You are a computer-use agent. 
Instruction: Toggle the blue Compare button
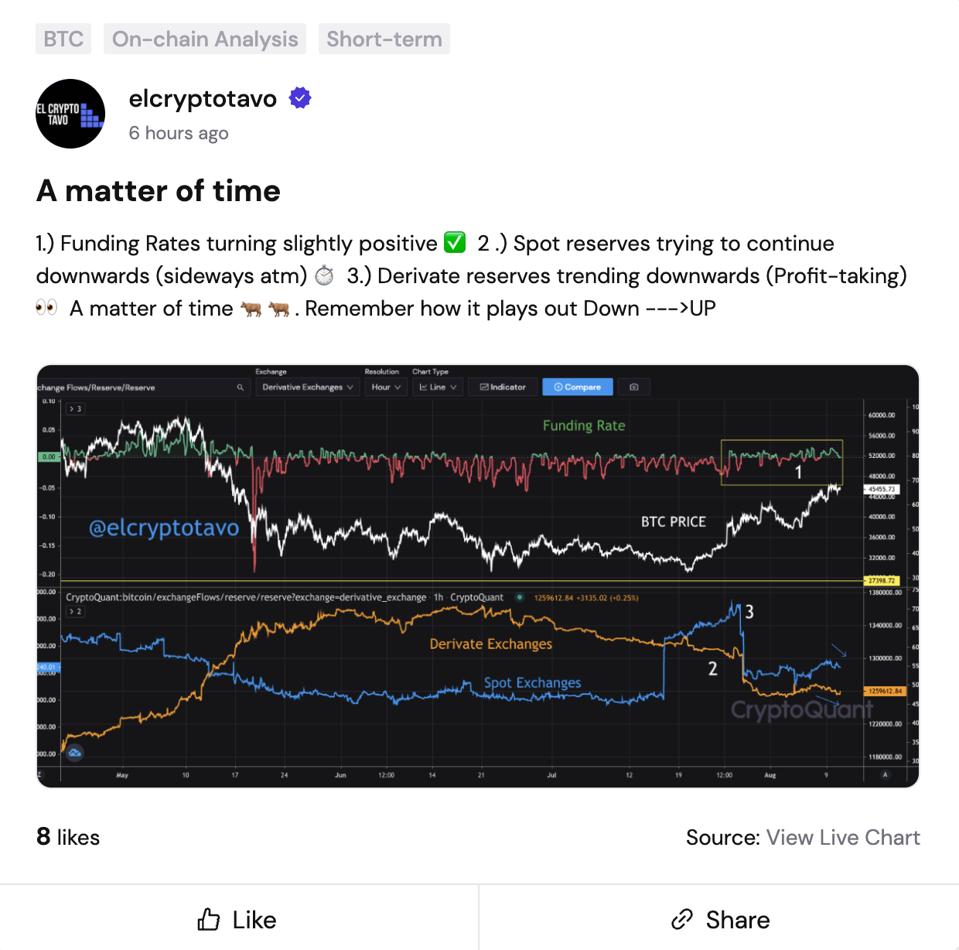click(577, 387)
